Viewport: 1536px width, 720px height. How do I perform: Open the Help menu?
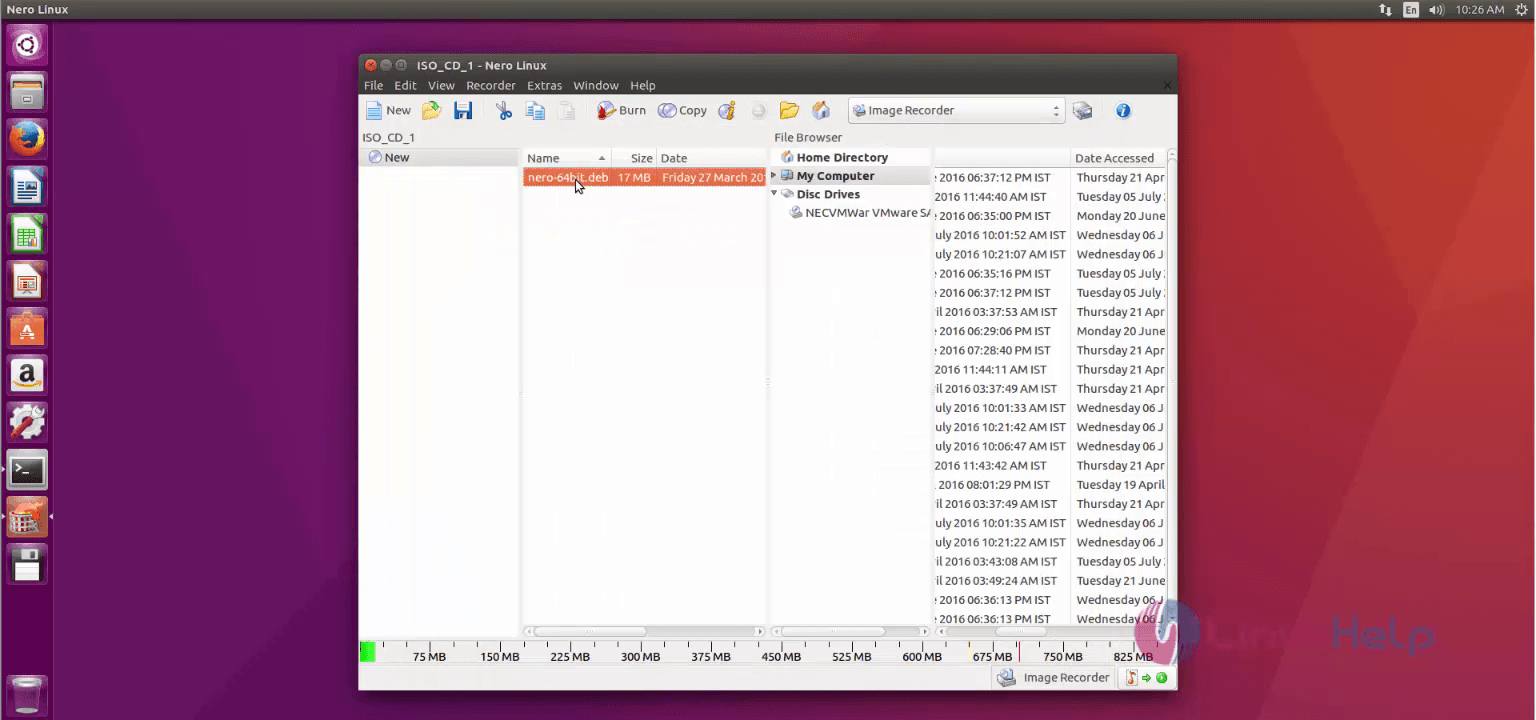(x=643, y=86)
